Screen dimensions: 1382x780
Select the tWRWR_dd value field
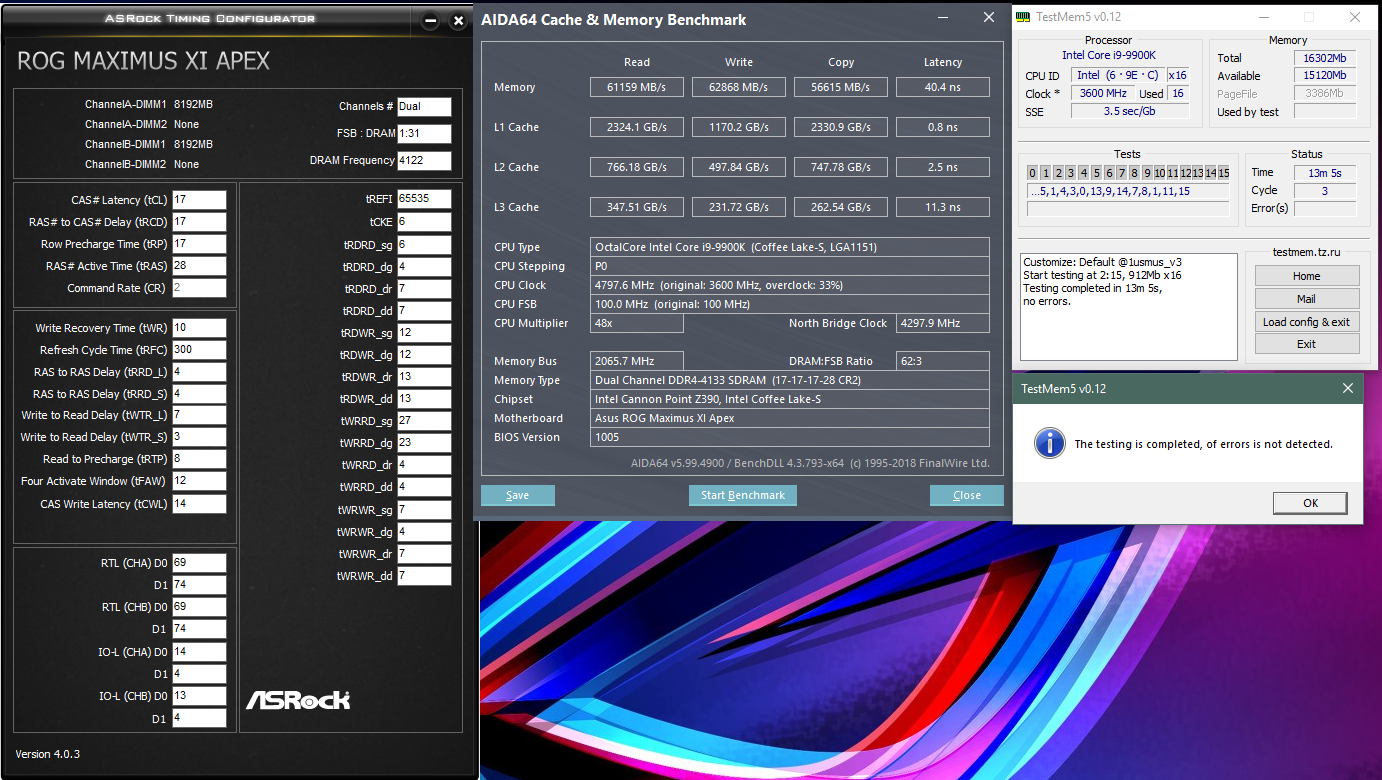coord(424,576)
